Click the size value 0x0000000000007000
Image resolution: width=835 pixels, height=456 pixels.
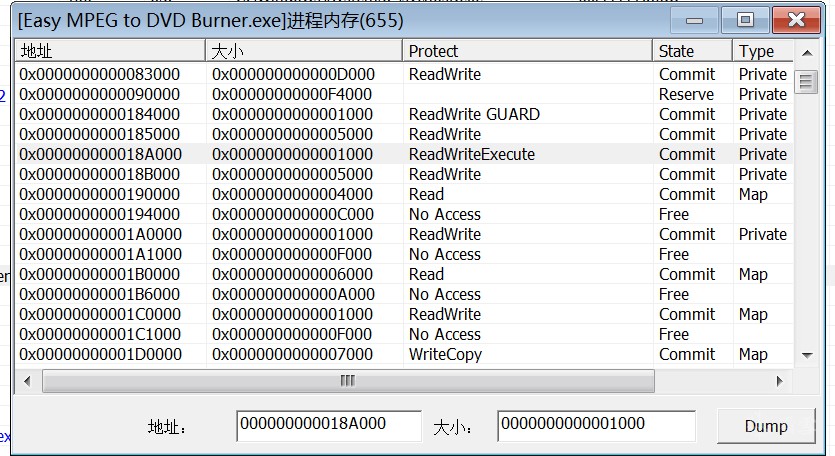tap(292, 354)
